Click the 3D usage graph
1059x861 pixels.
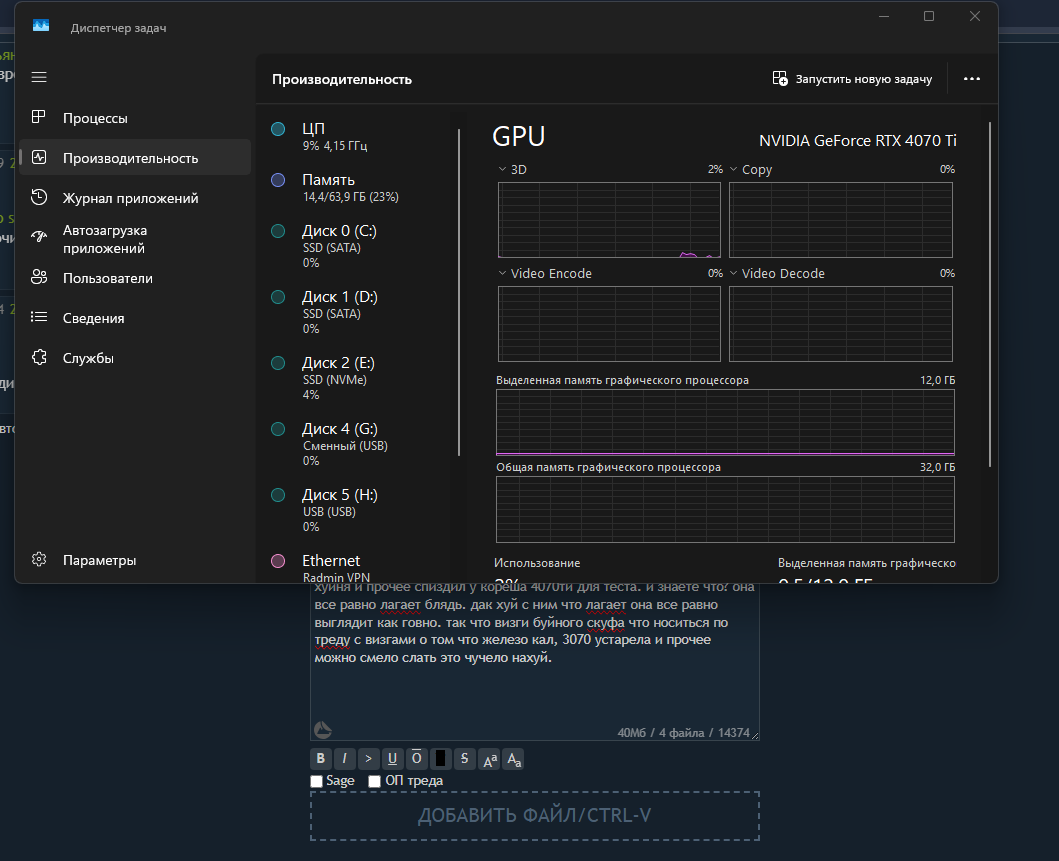coord(609,220)
